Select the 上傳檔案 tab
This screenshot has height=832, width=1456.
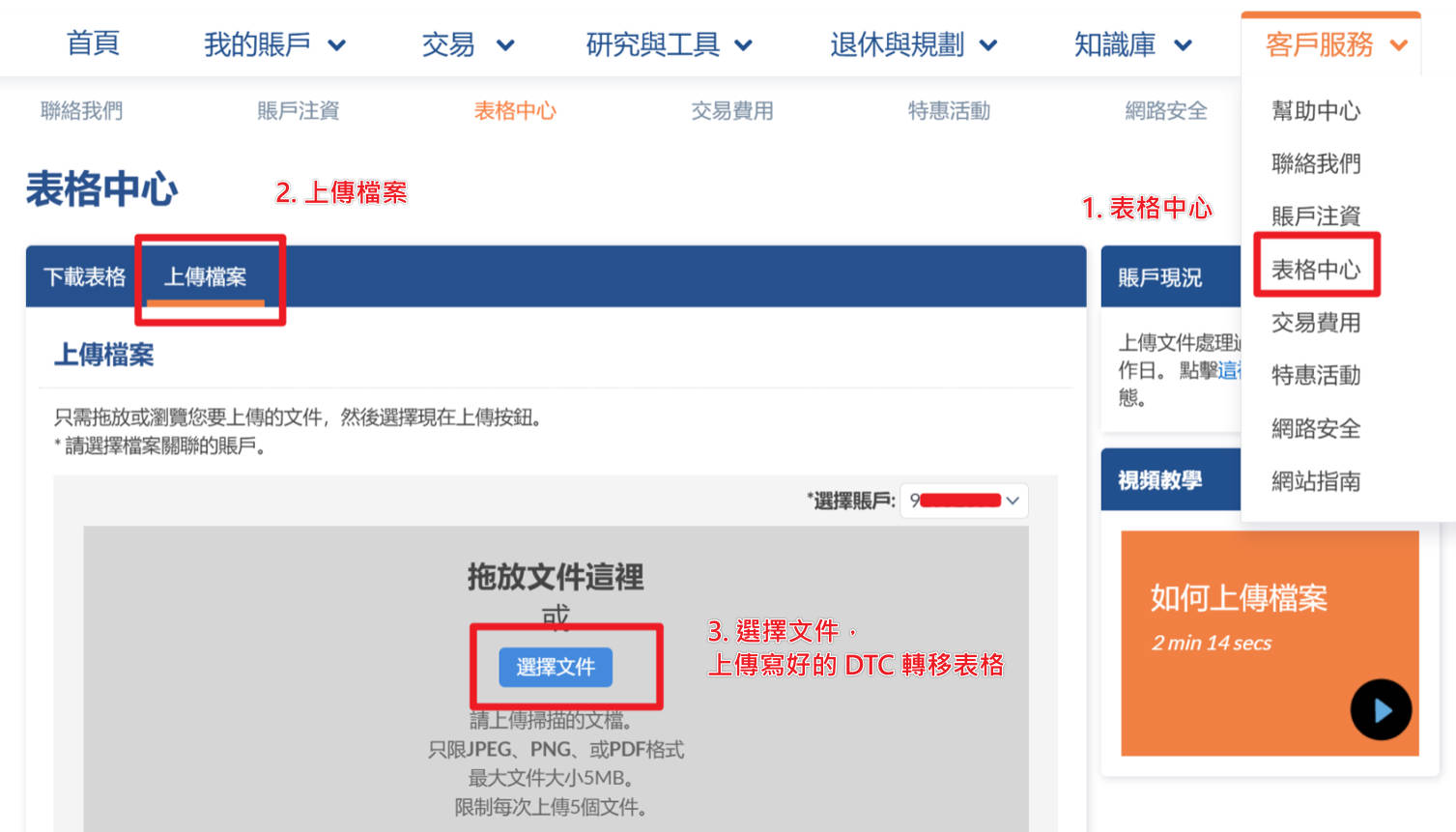(x=205, y=277)
